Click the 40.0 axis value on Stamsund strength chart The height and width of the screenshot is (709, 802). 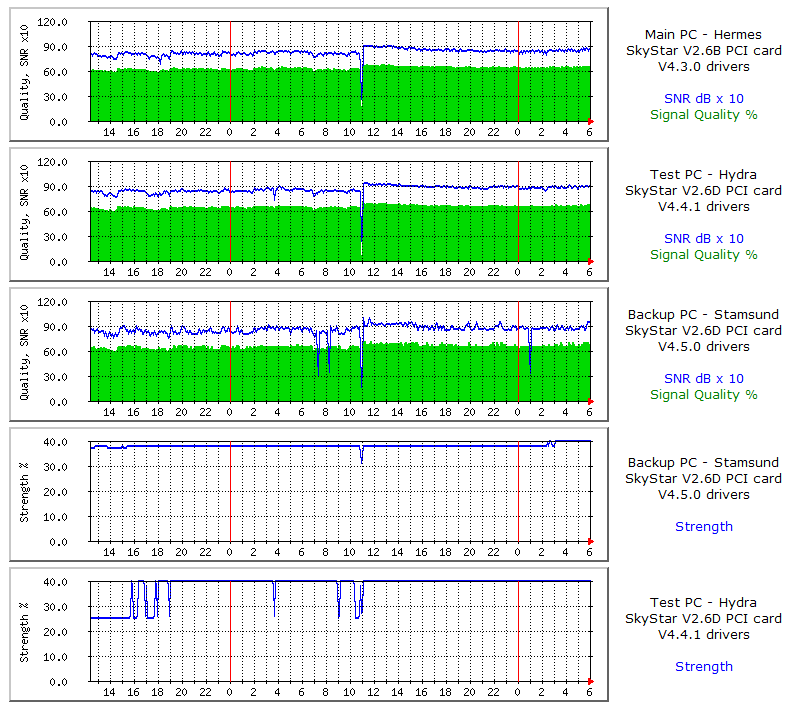coord(55,442)
